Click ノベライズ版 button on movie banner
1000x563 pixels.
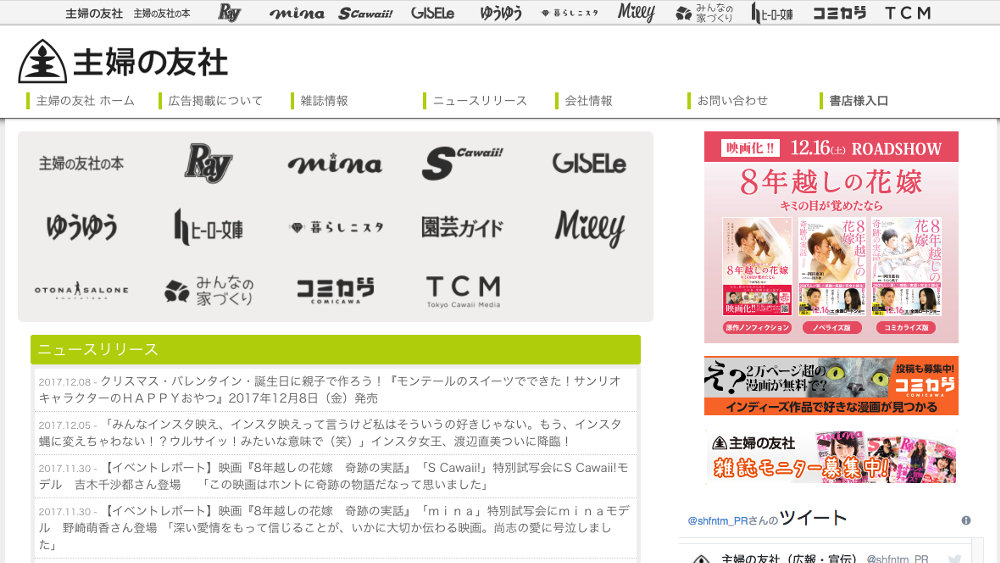coord(832,328)
